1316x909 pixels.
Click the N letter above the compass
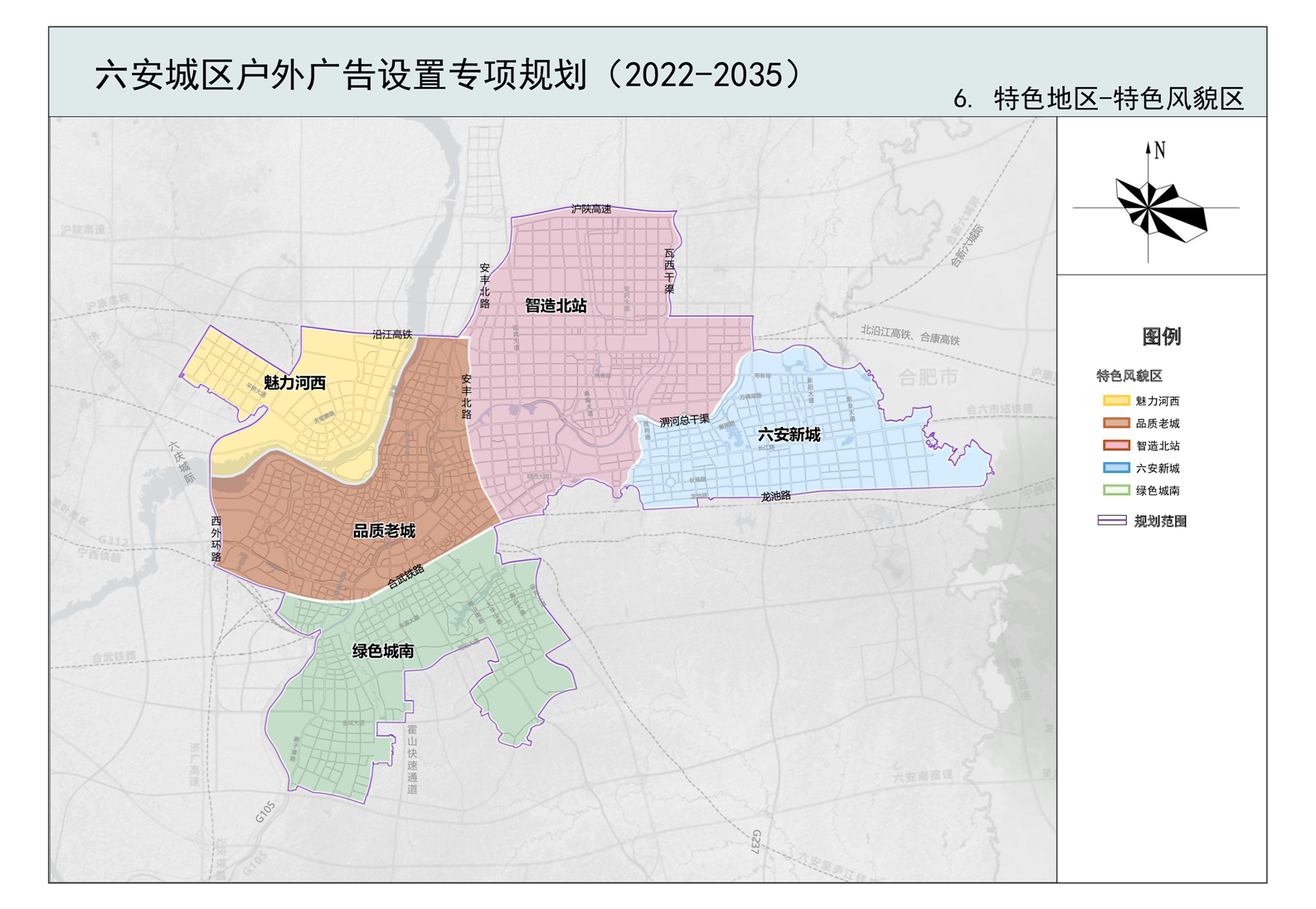[1159, 150]
